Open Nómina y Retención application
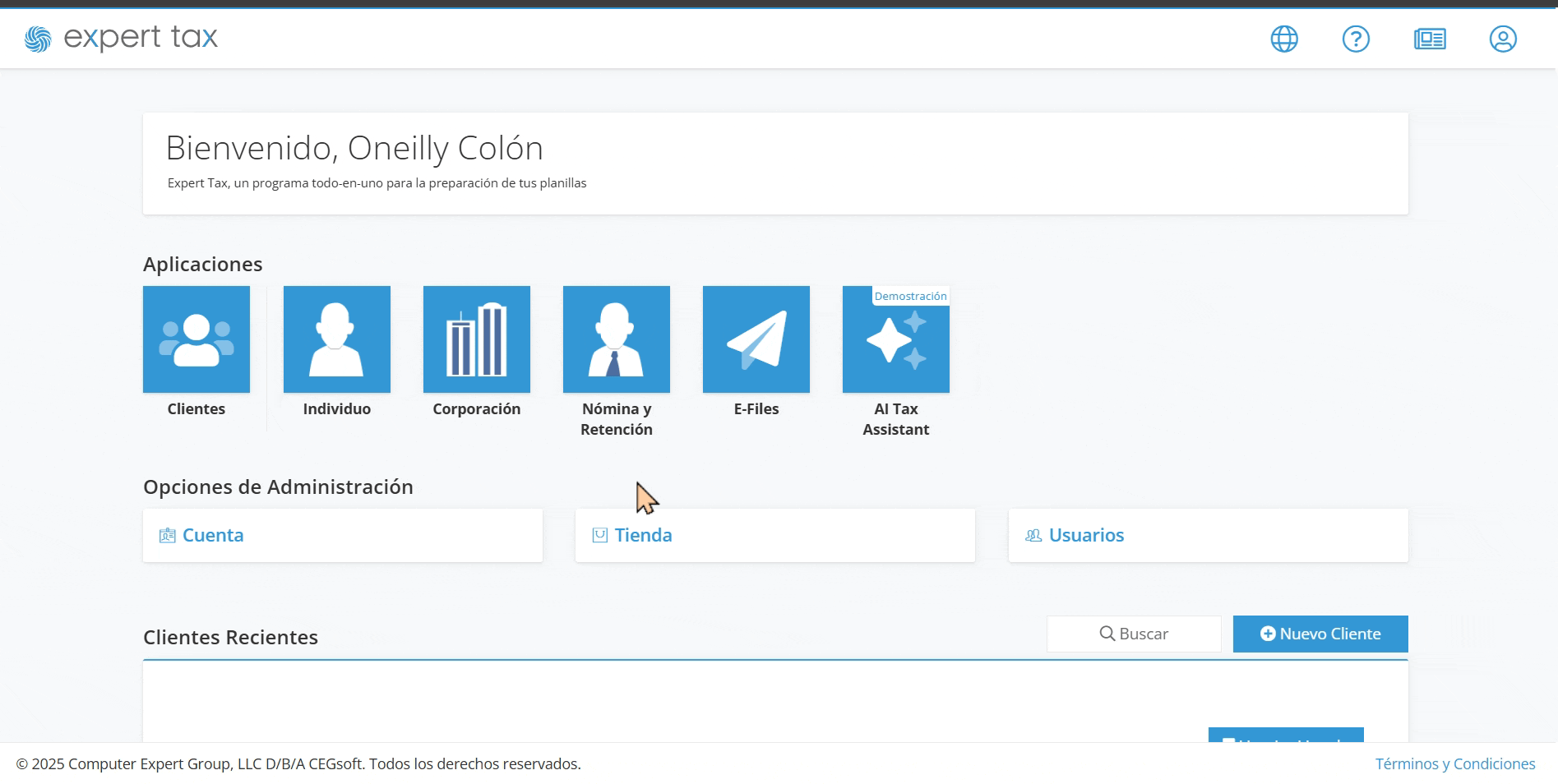Screen dimensions: 1558x784 pyautogui.click(x=617, y=339)
